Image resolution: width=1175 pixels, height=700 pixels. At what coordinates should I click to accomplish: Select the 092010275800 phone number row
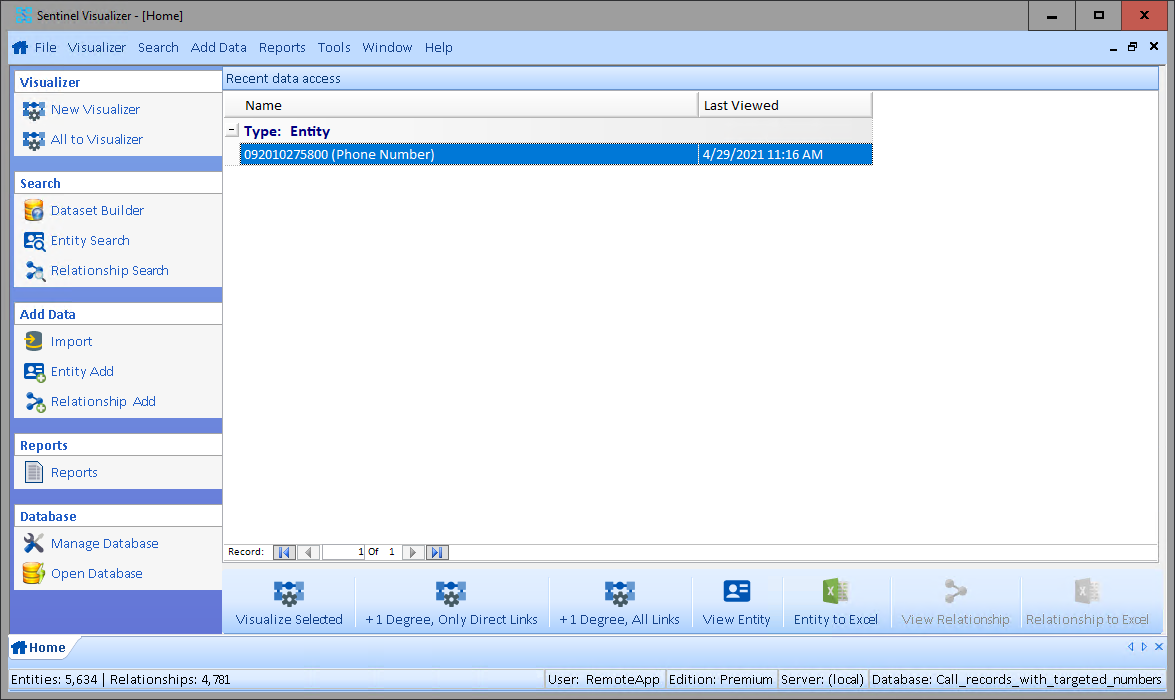[470, 155]
